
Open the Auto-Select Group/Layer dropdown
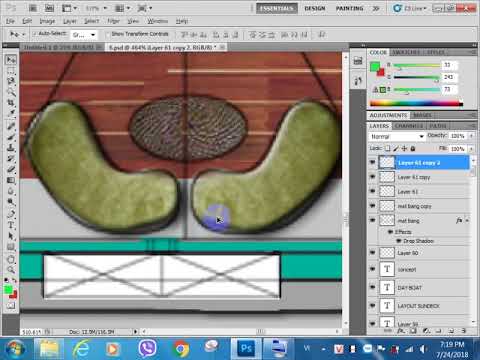click(x=84, y=34)
